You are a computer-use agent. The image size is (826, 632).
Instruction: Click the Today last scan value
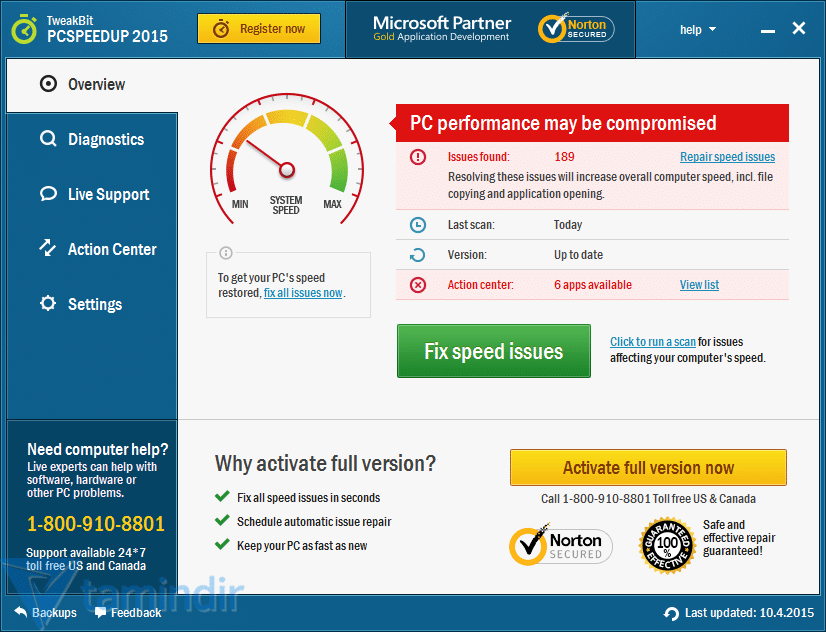(567, 225)
